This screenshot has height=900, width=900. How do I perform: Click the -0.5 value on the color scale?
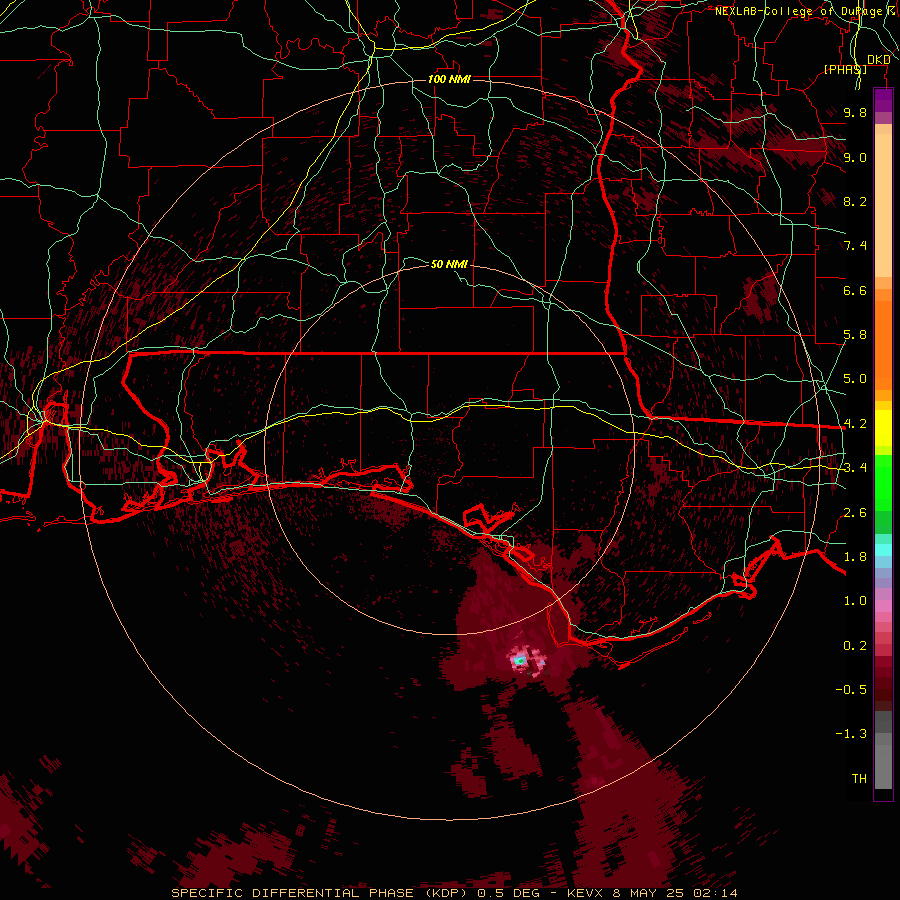tap(851, 690)
